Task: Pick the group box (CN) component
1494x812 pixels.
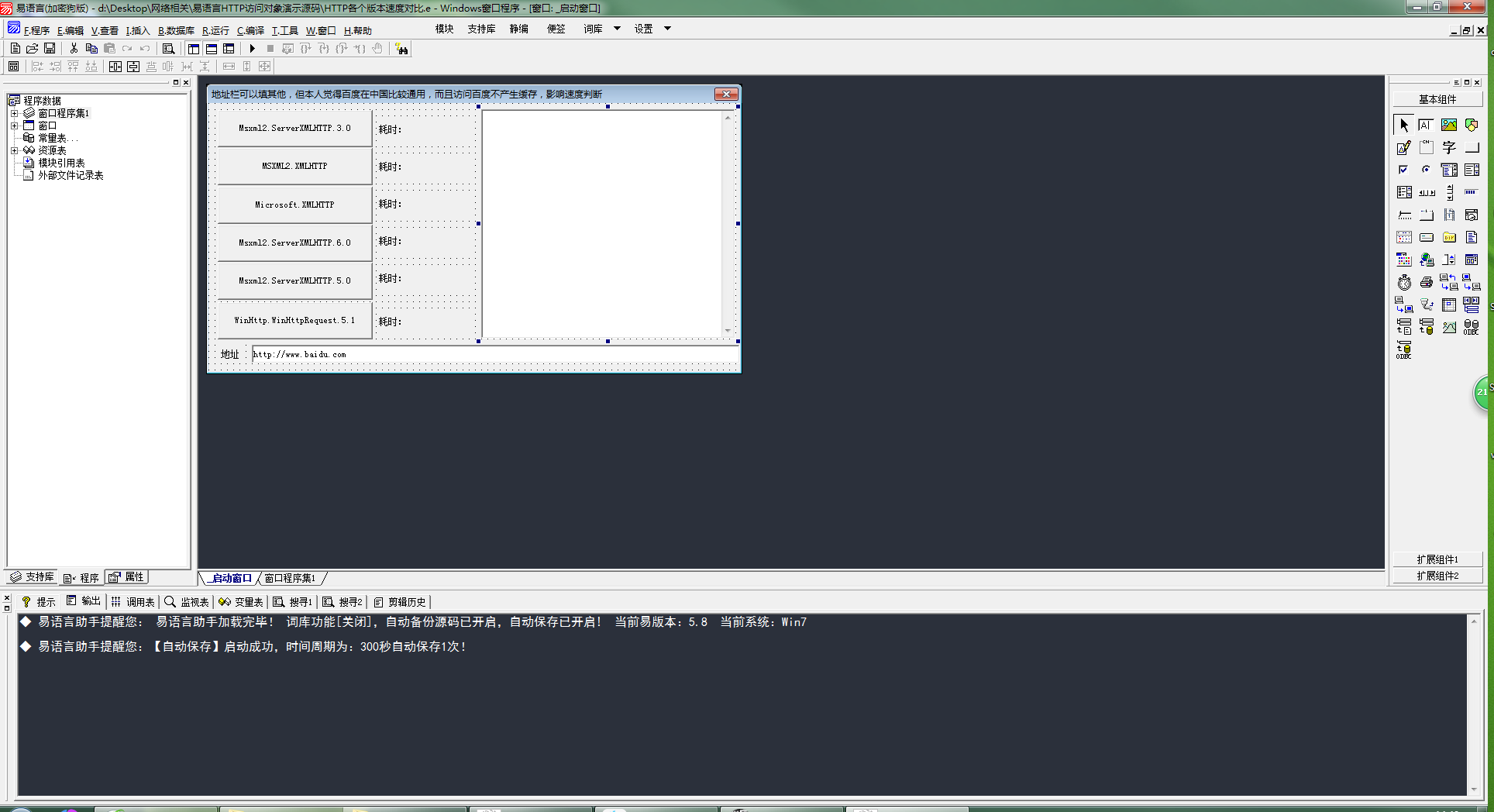Action: tap(1427, 147)
